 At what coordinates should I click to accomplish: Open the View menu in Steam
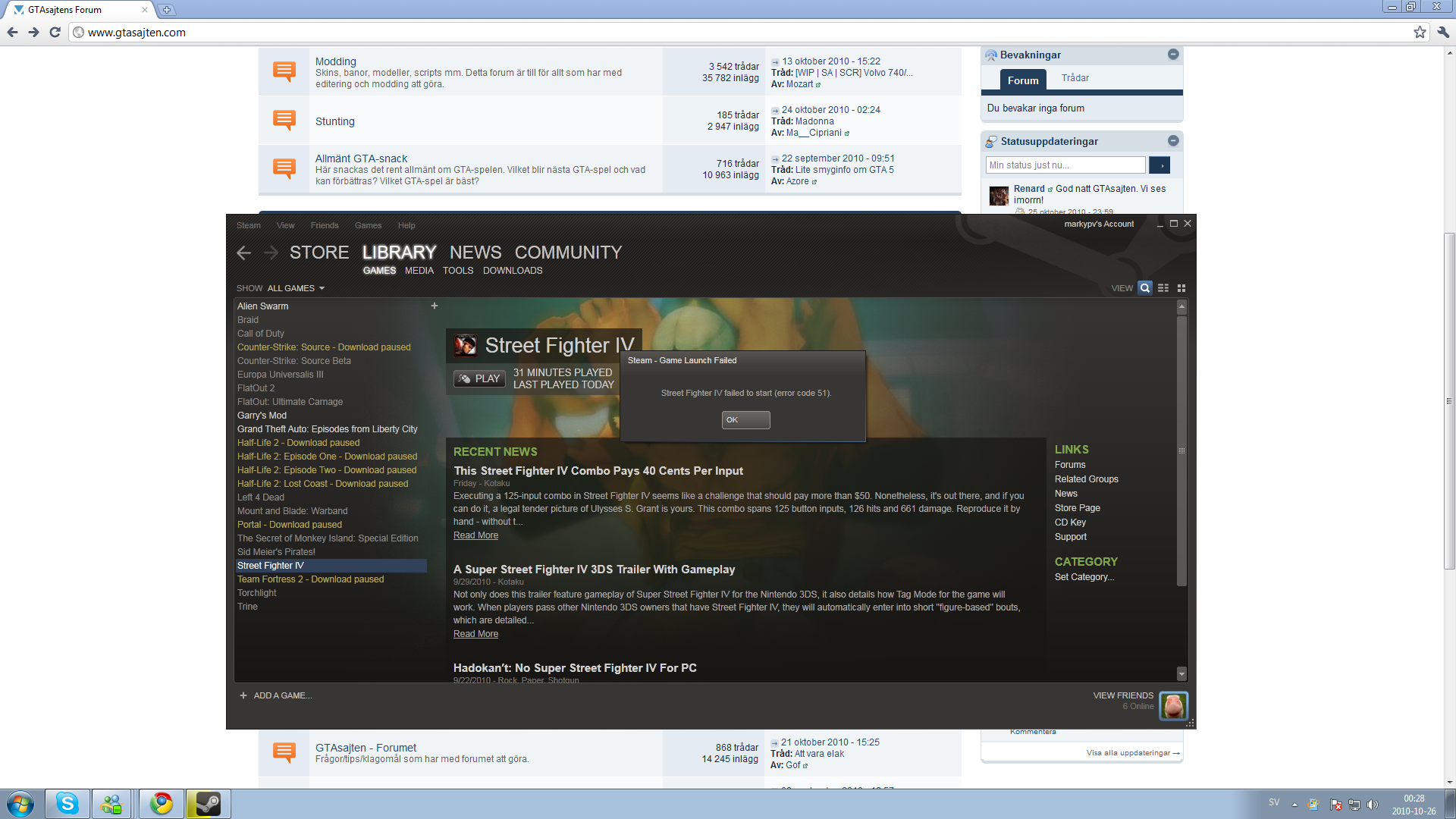tap(285, 225)
